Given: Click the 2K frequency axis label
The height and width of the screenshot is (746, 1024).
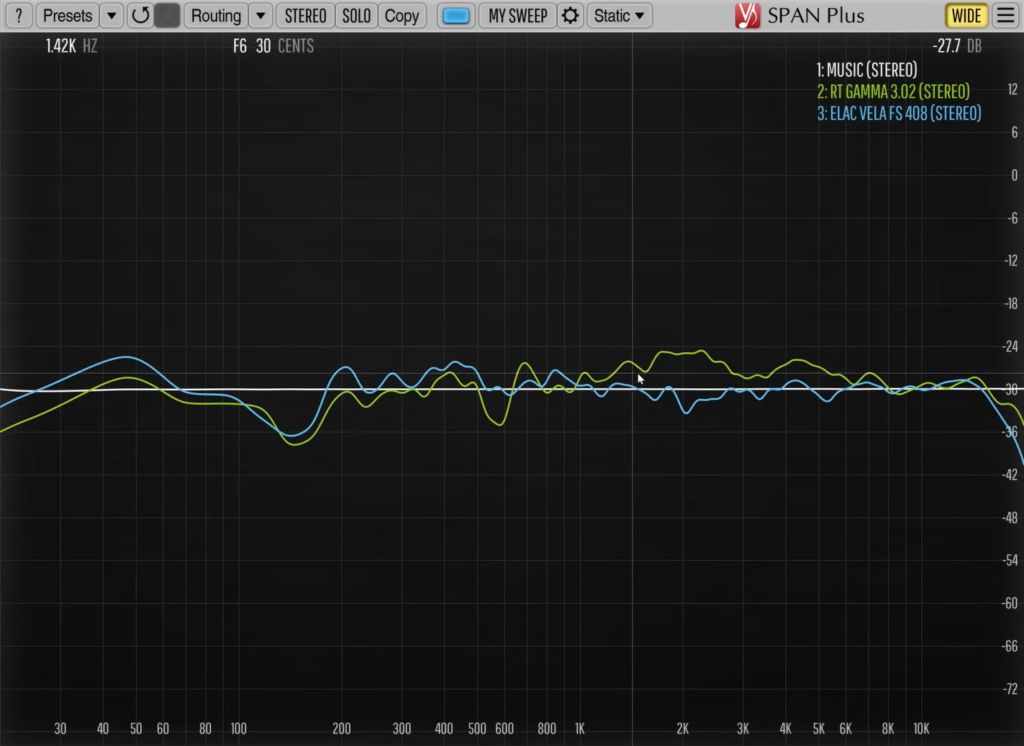Looking at the screenshot, I should pyautogui.click(x=682, y=728).
